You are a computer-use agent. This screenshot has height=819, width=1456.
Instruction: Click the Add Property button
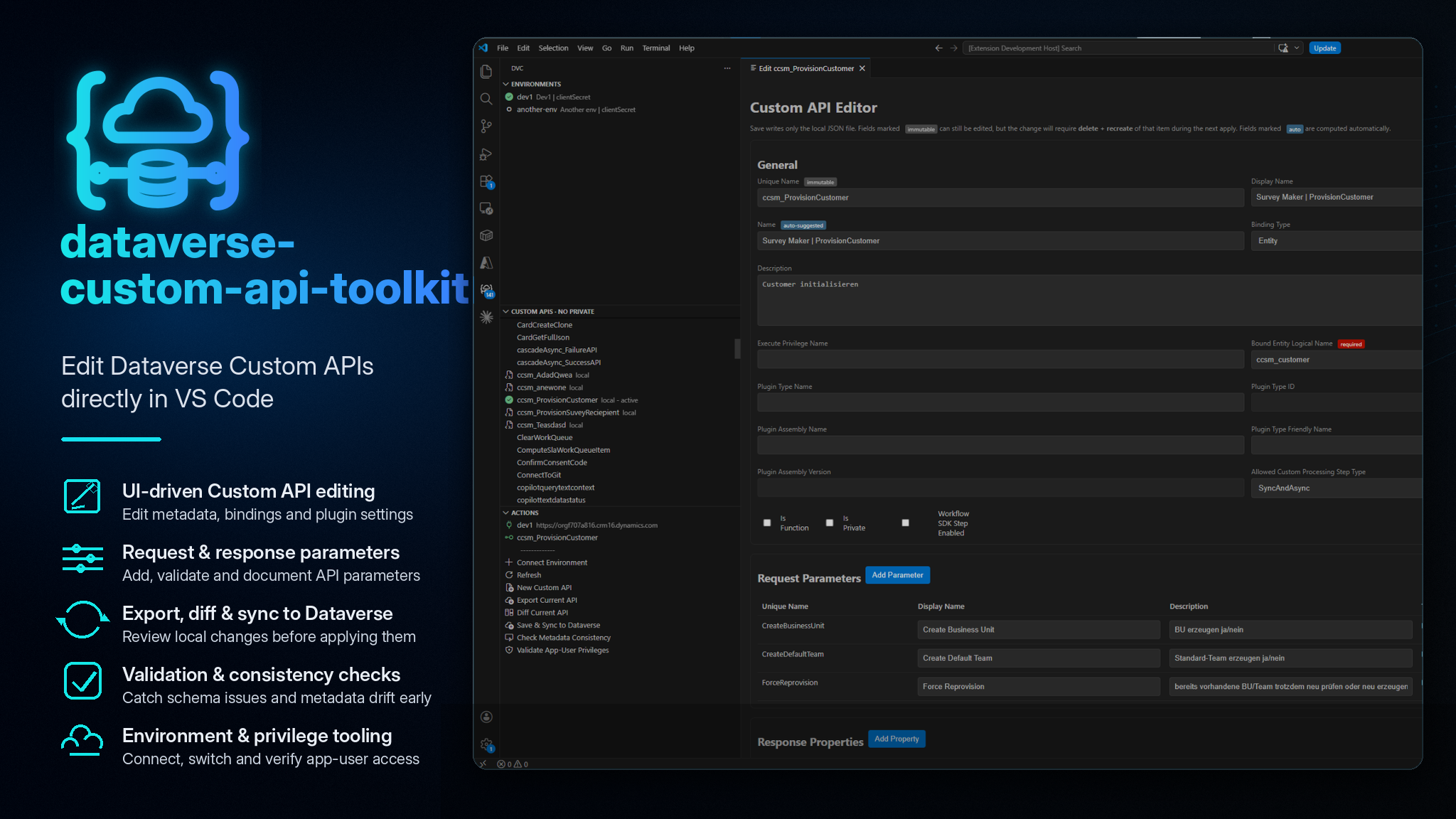(896, 739)
